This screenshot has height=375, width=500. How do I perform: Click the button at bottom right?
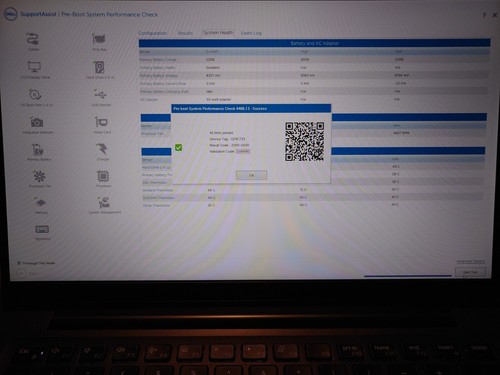470,272
